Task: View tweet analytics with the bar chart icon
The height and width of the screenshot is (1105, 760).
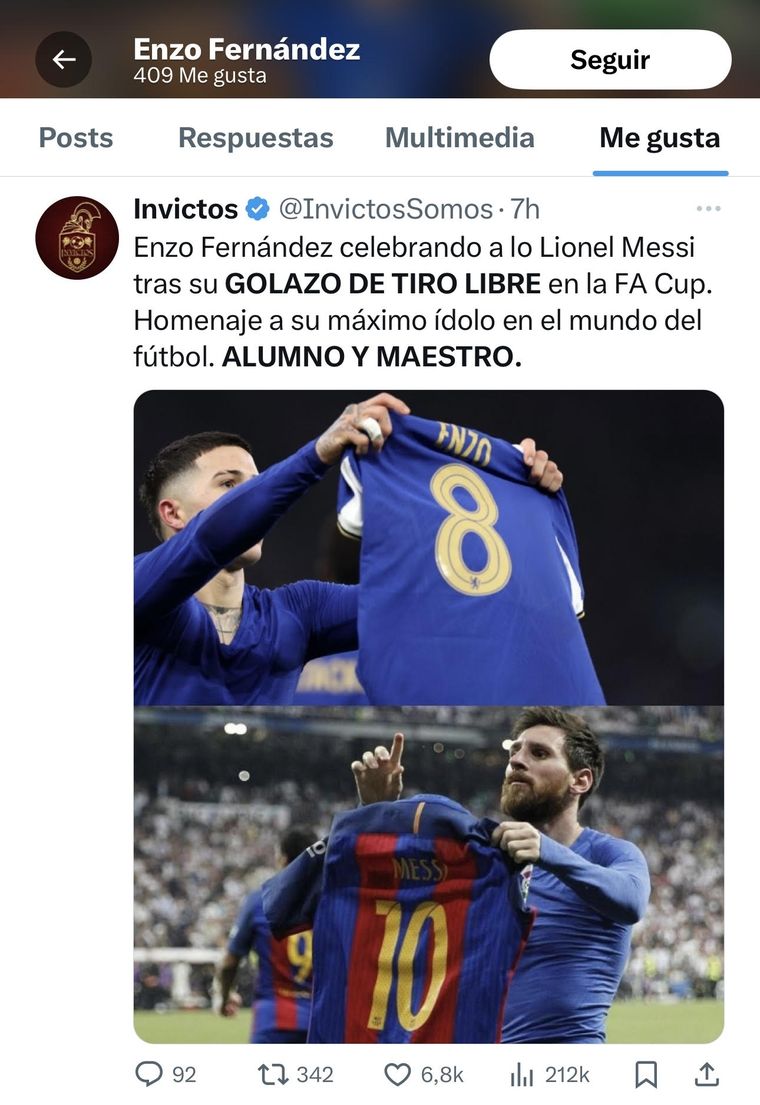Action: click(522, 1074)
